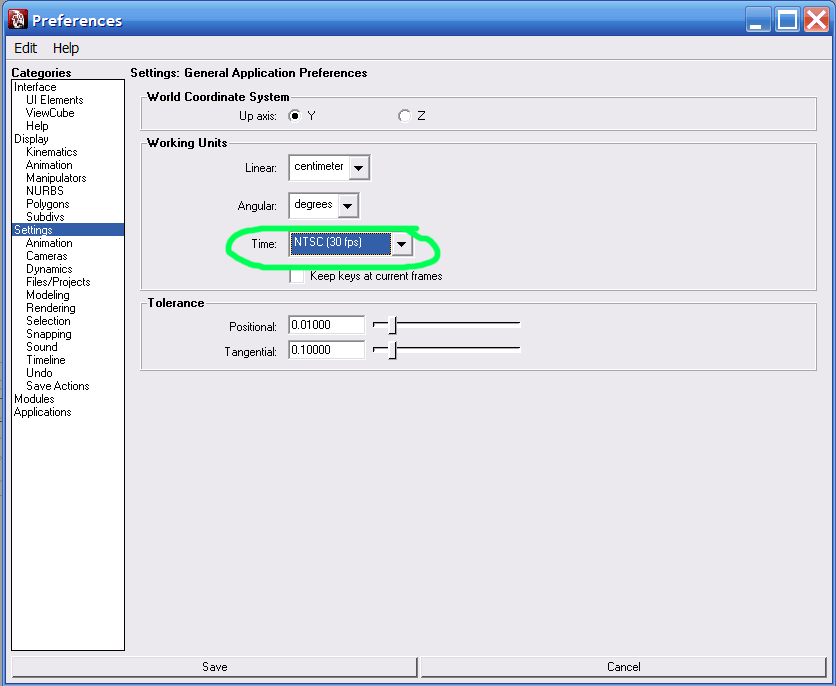The height and width of the screenshot is (686, 836).
Task: Select the Modules category
Action: coord(34,399)
